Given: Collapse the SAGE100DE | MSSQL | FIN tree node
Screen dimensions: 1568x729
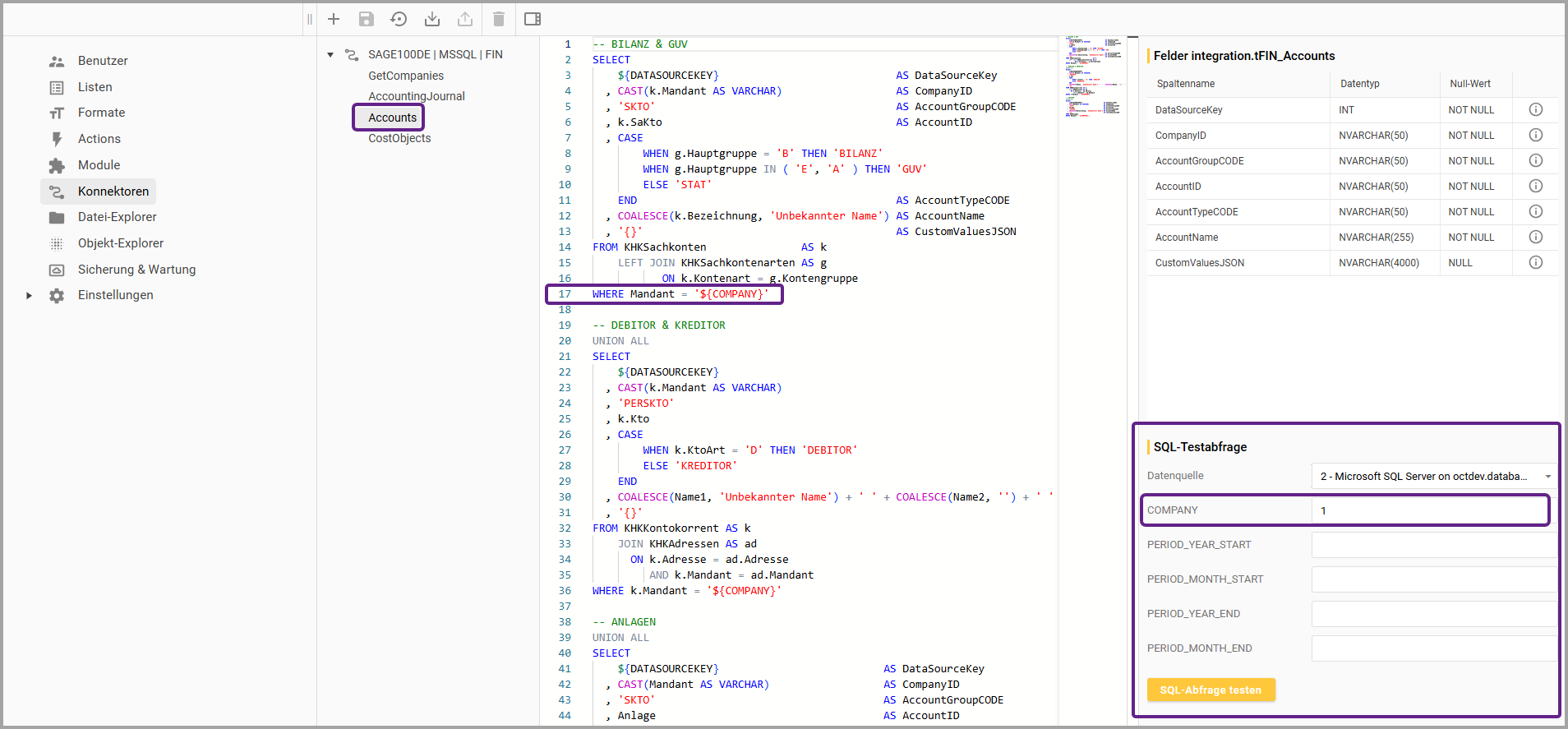Looking at the screenshot, I should (x=330, y=55).
